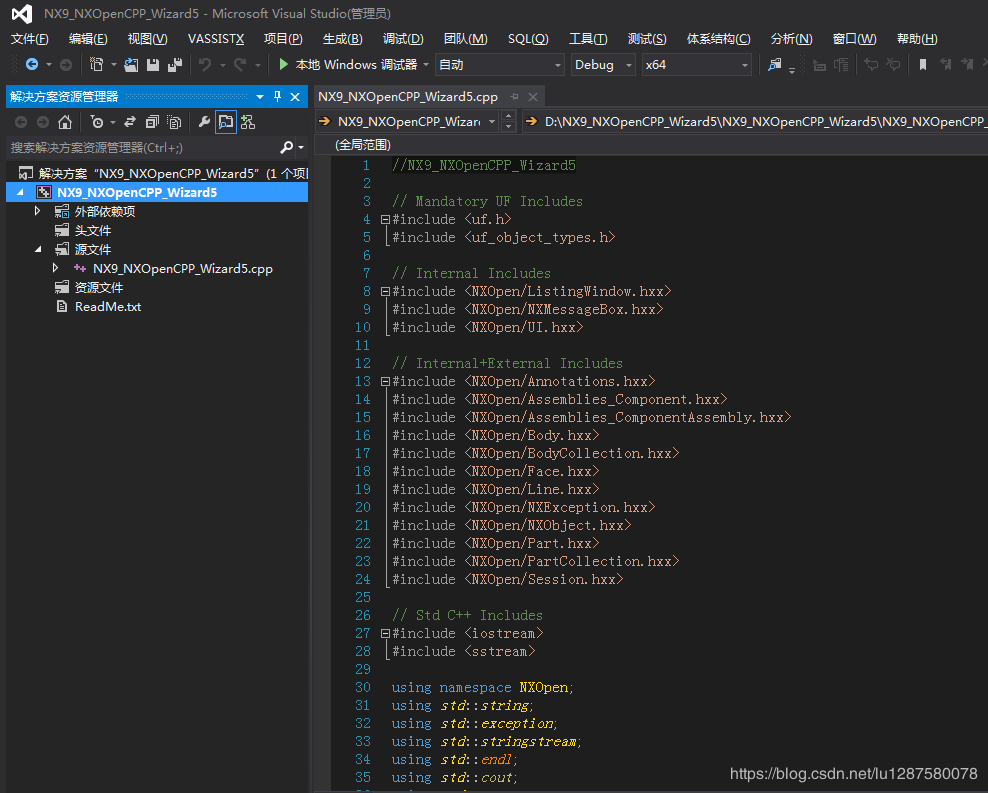This screenshot has height=793, width=988.
Task: Open the debugger target dropdown arrow
Action: (426, 65)
